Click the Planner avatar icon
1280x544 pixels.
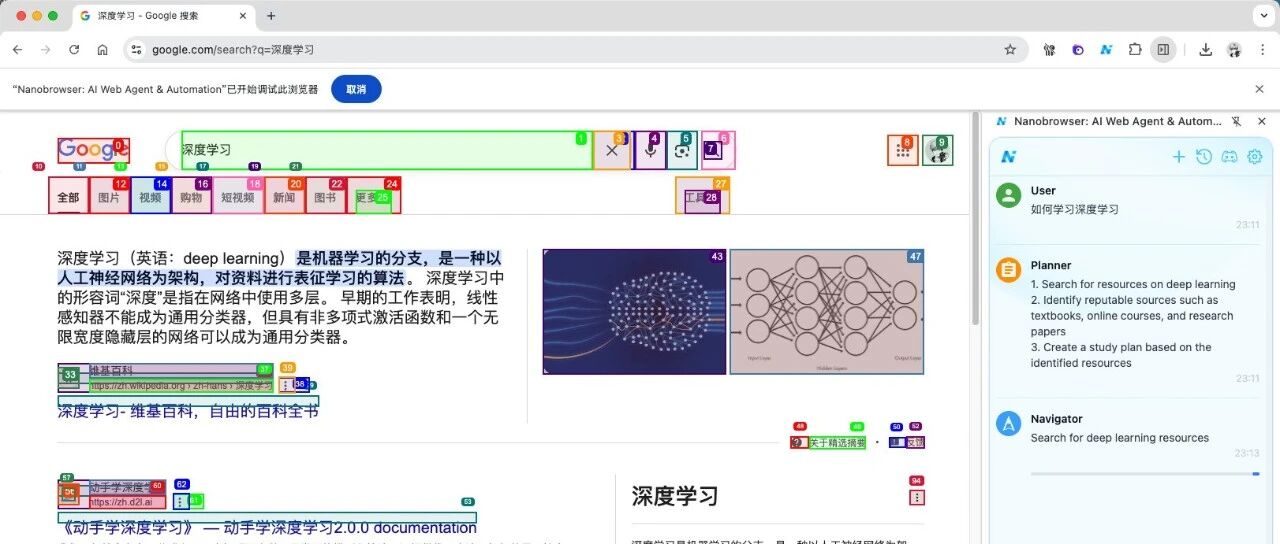point(1008,270)
